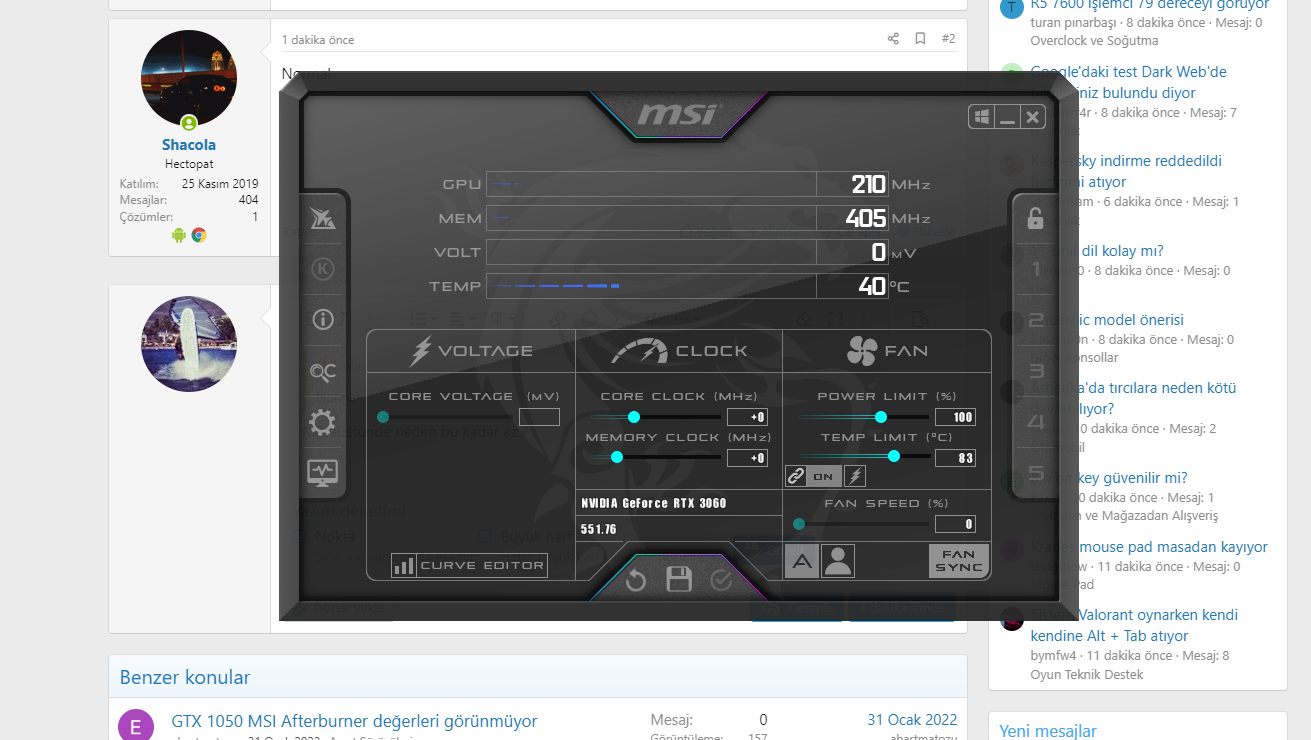This screenshot has height=740, width=1311.
Task: Click the Temp Limit slider handle
Action: pyautogui.click(x=894, y=456)
